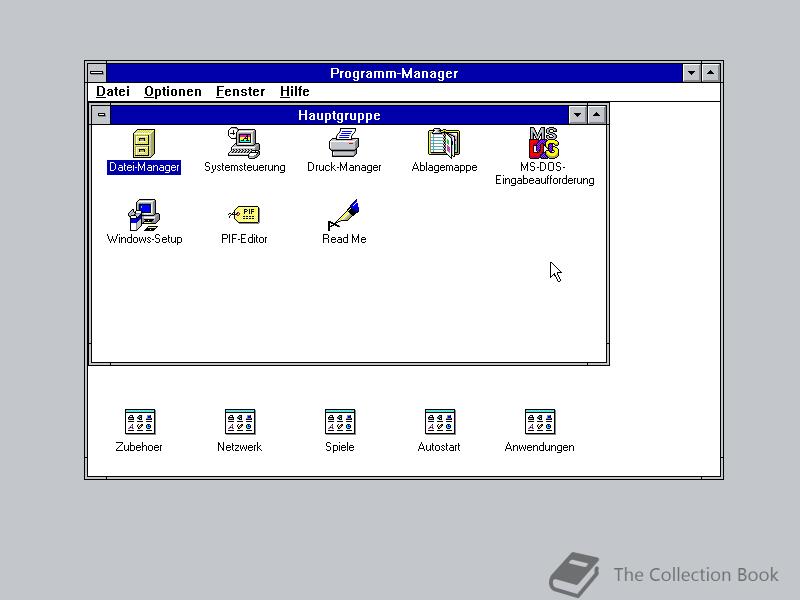Click the 'Eingabeaufforderung' label text
This screenshot has height=600, width=800.
[x=544, y=180]
